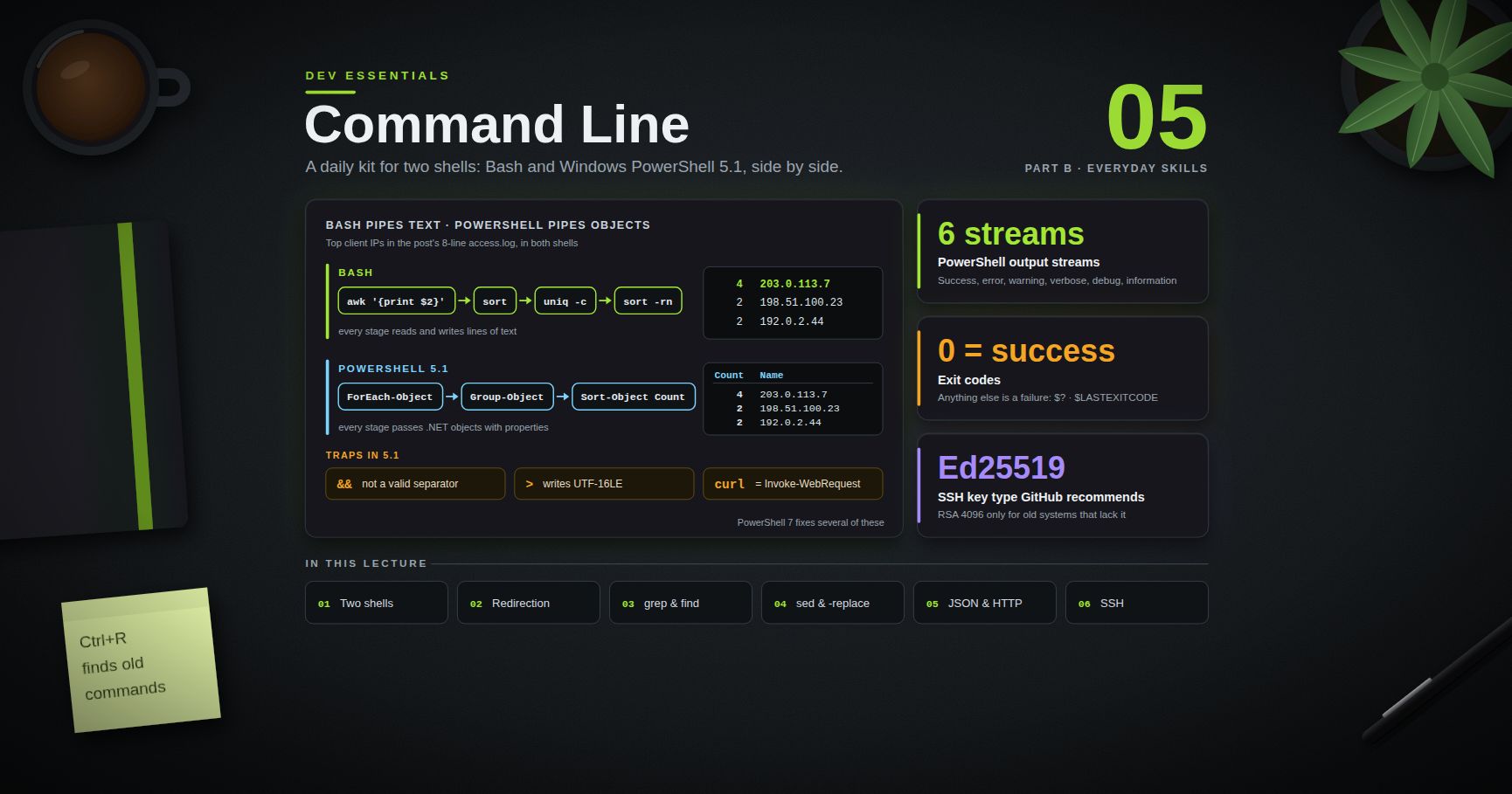Select "SSH key type GitHub recommends" text

point(1041,497)
